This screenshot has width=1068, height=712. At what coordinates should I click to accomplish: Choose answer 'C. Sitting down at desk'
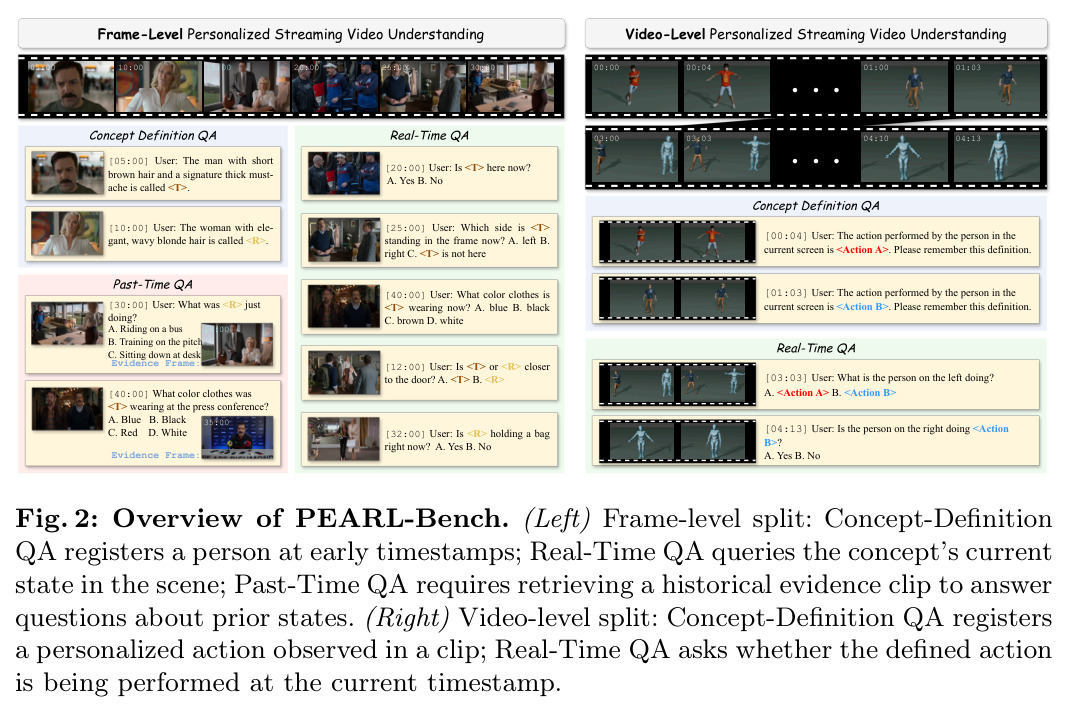(155, 355)
